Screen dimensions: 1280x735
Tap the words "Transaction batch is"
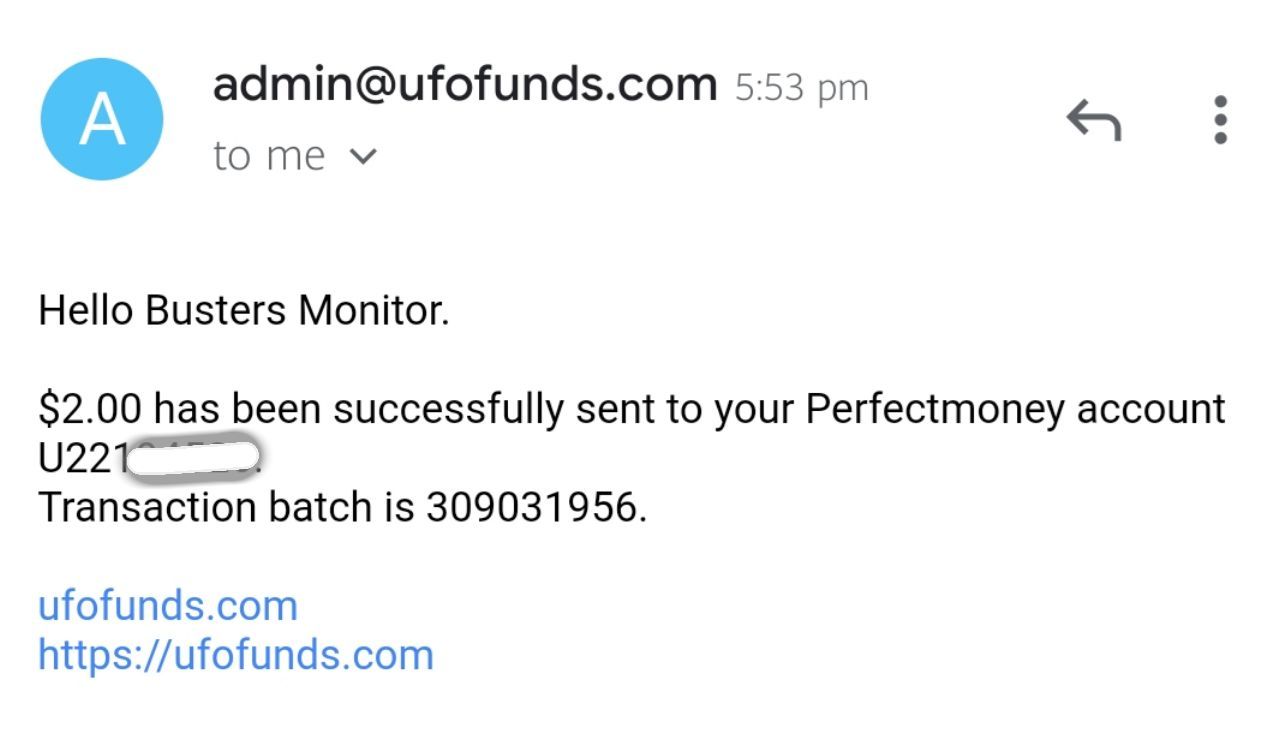point(226,507)
